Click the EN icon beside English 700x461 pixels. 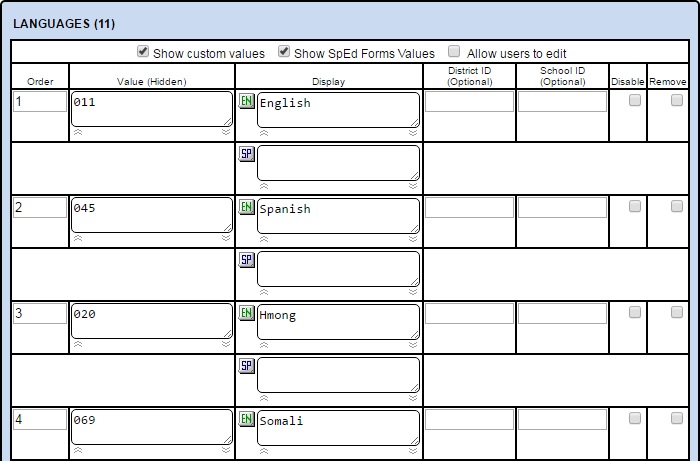pos(246,101)
